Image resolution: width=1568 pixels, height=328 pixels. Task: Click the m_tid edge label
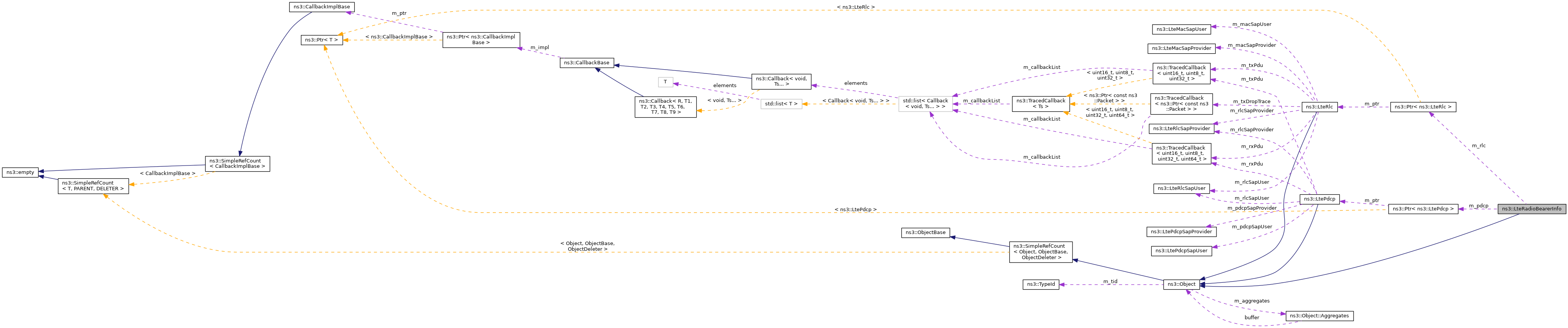(1110, 282)
